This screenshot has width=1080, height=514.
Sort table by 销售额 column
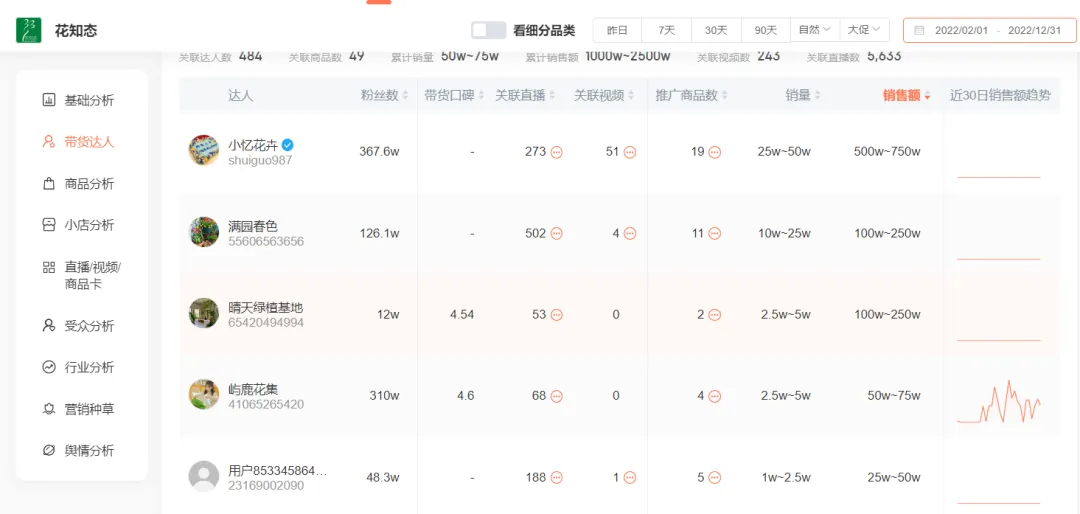click(906, 96)
